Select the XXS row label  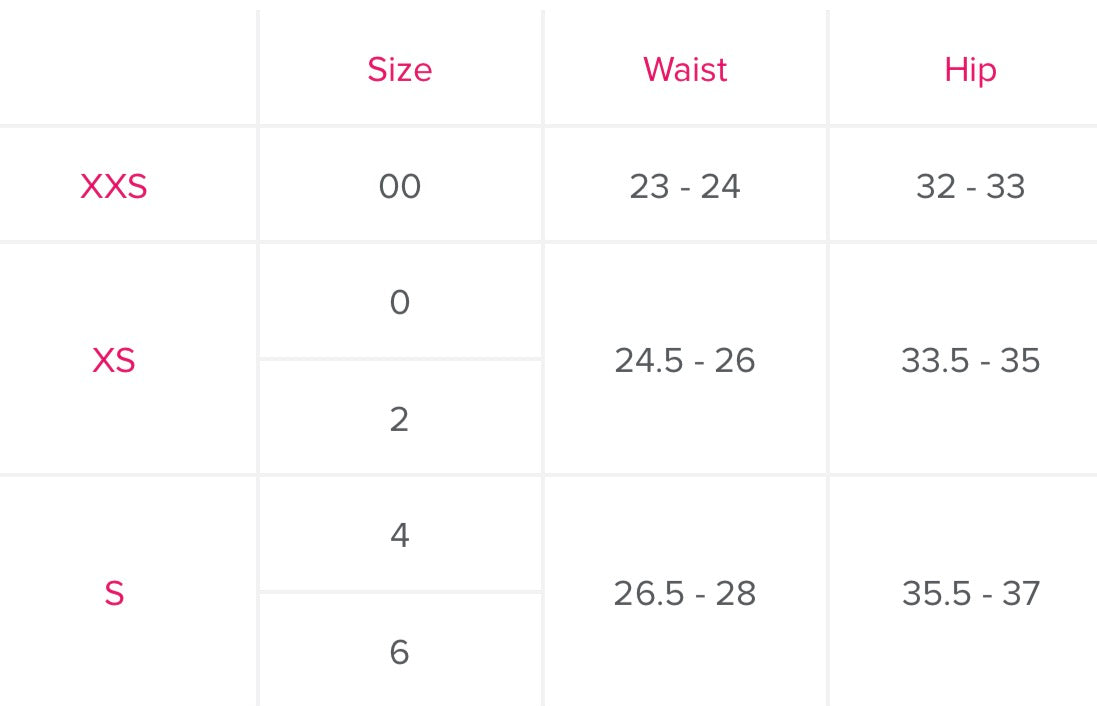pos(114,187)
